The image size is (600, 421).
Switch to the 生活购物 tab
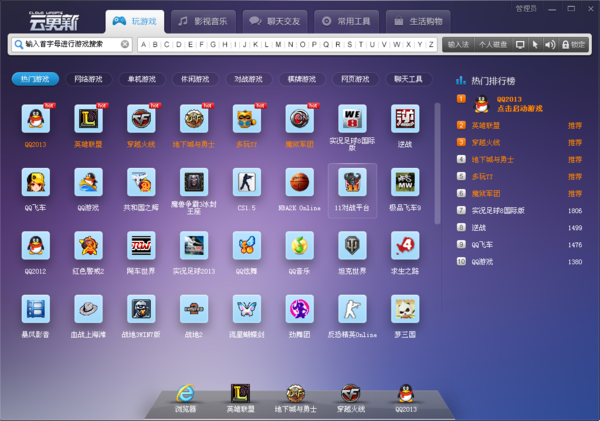pyautogui.click(x=418, y=21)
